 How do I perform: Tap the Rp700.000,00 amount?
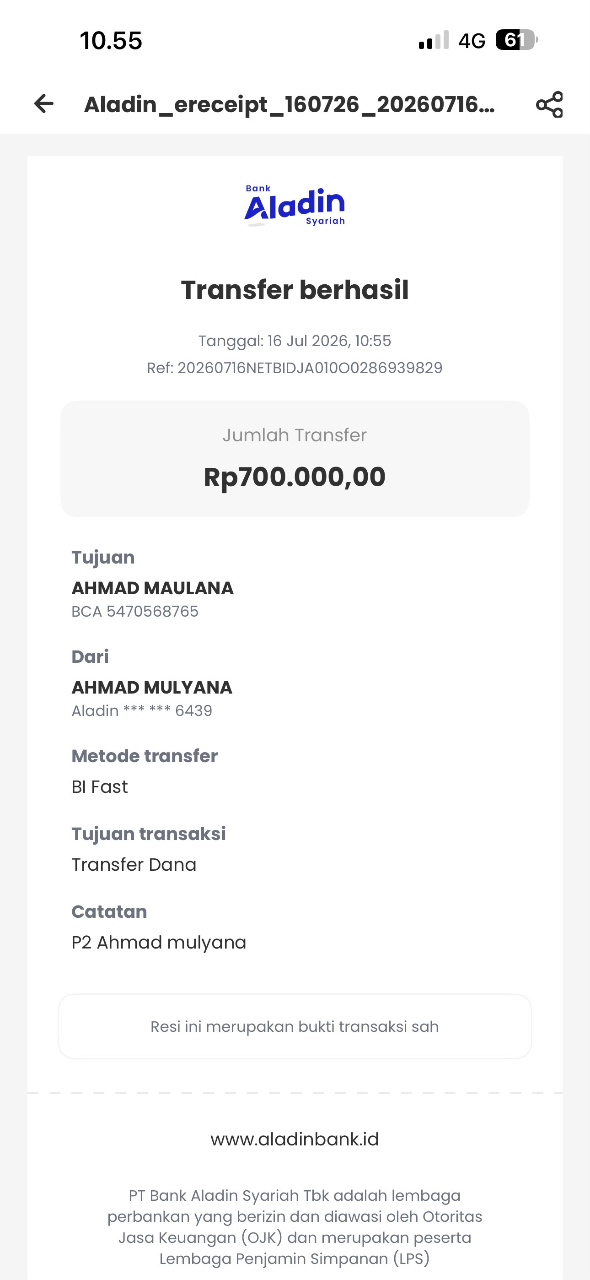pos(295,476)
